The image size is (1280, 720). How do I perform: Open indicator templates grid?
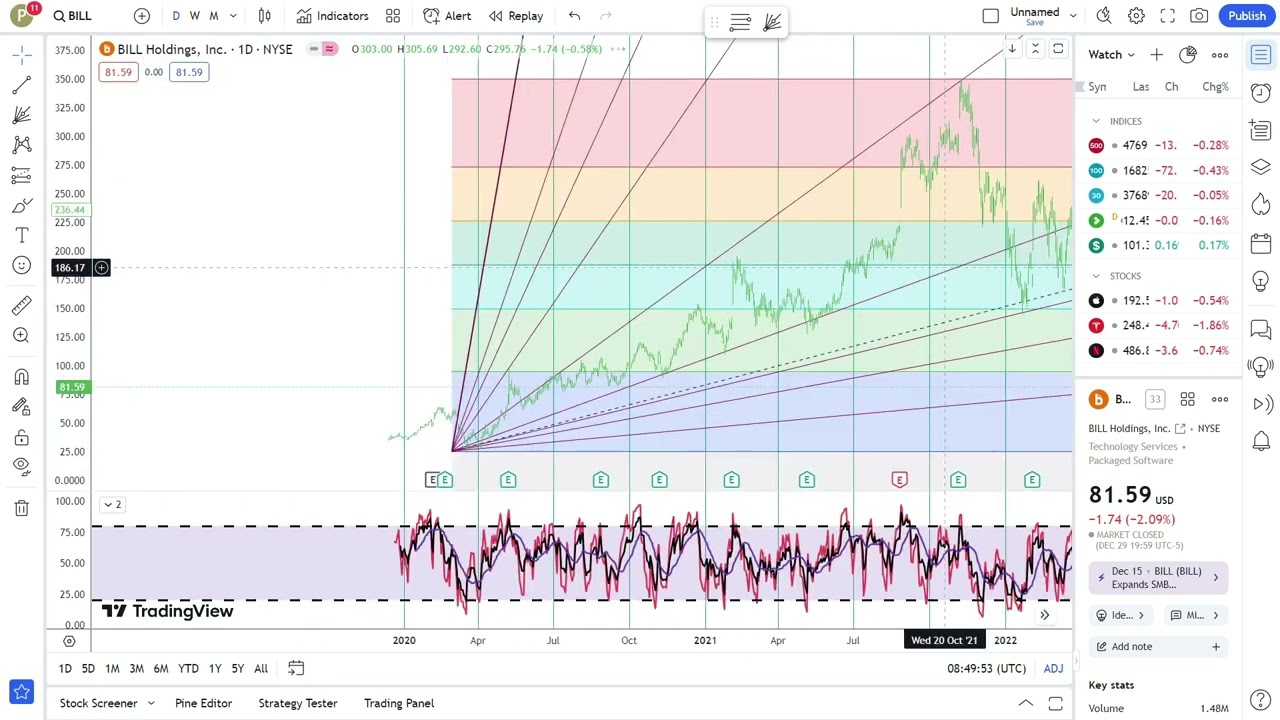393,16
